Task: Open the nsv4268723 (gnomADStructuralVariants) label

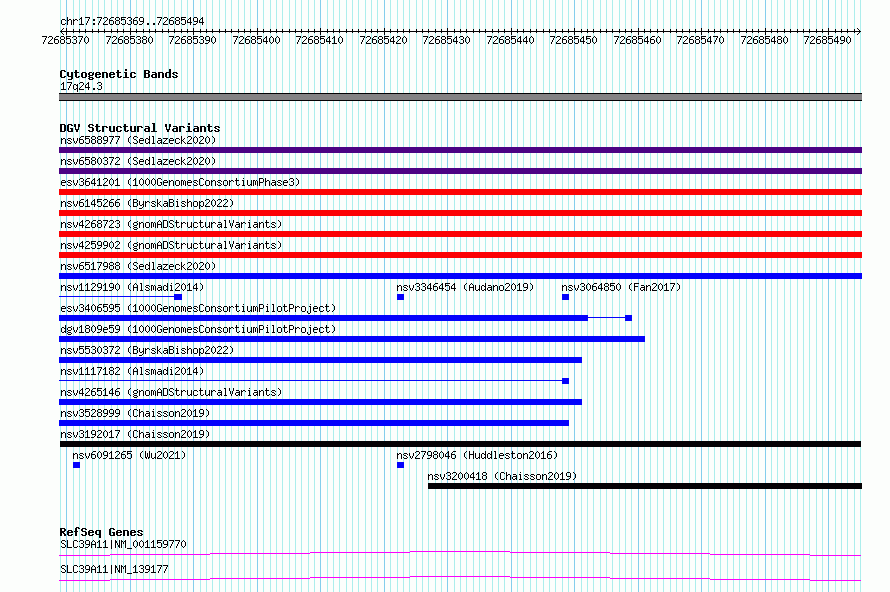Action: tap(171, 224)
